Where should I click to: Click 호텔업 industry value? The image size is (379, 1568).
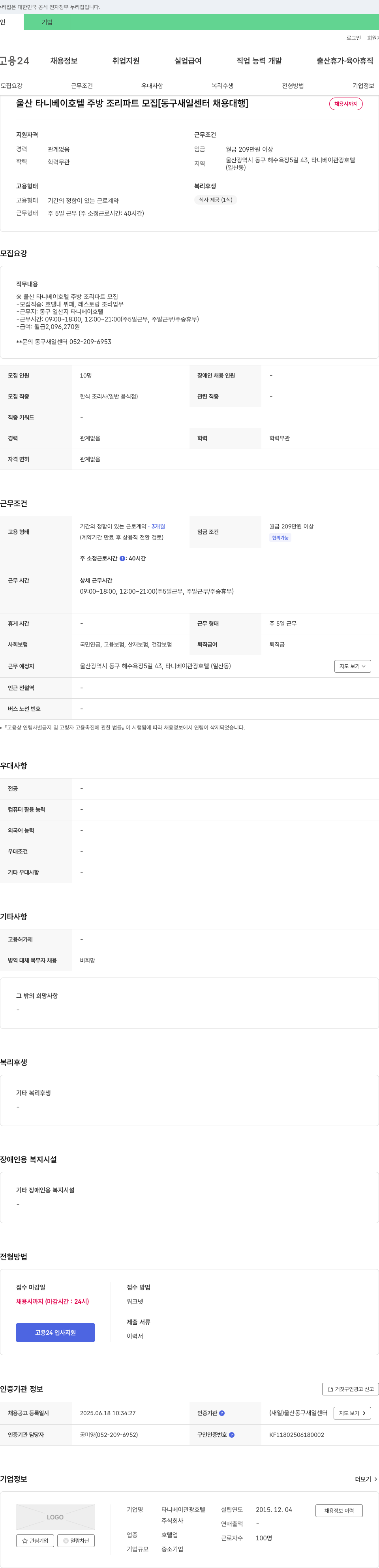coord(170,1535)
